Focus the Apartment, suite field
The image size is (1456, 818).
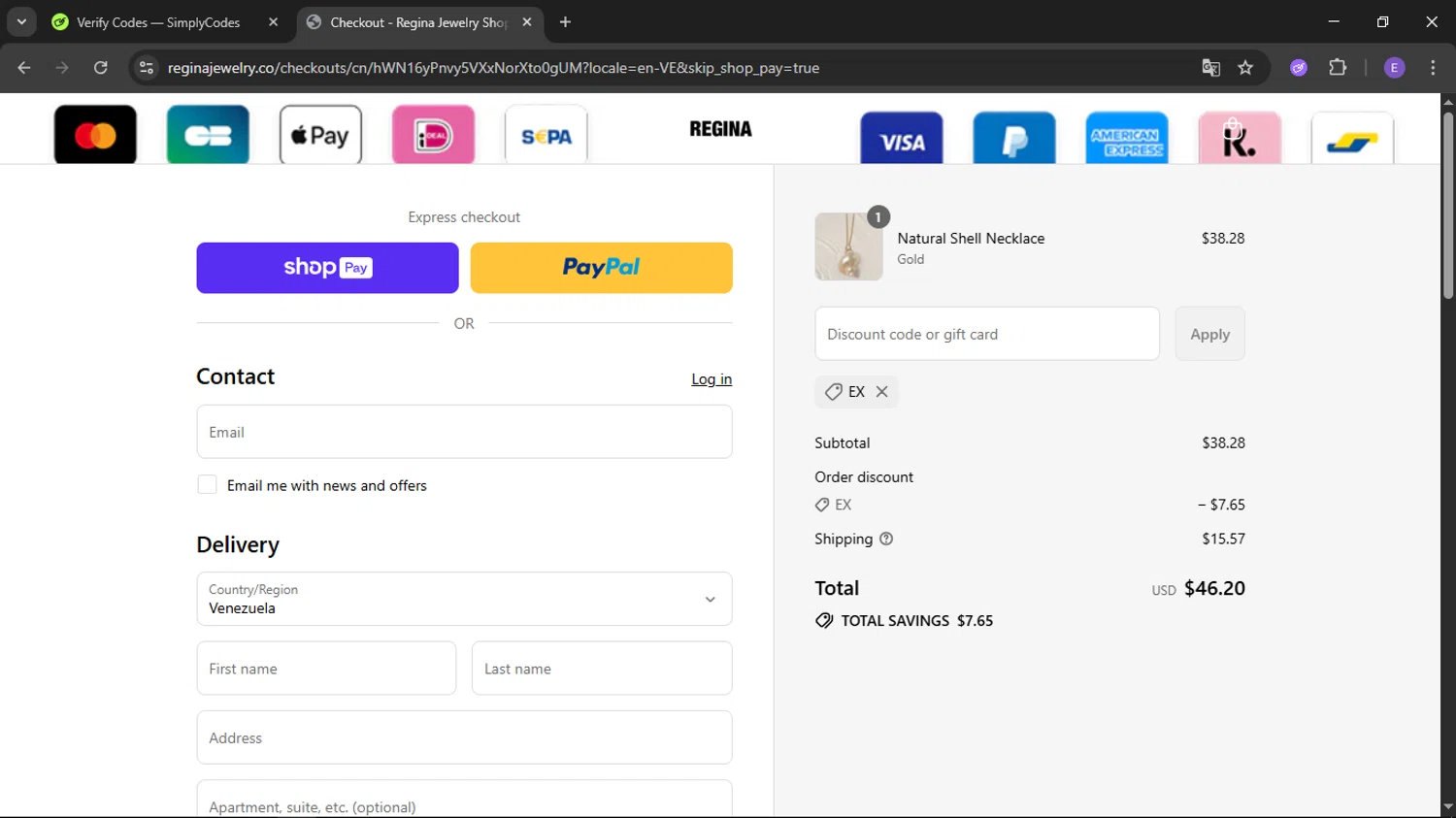(x=464, y=800)
